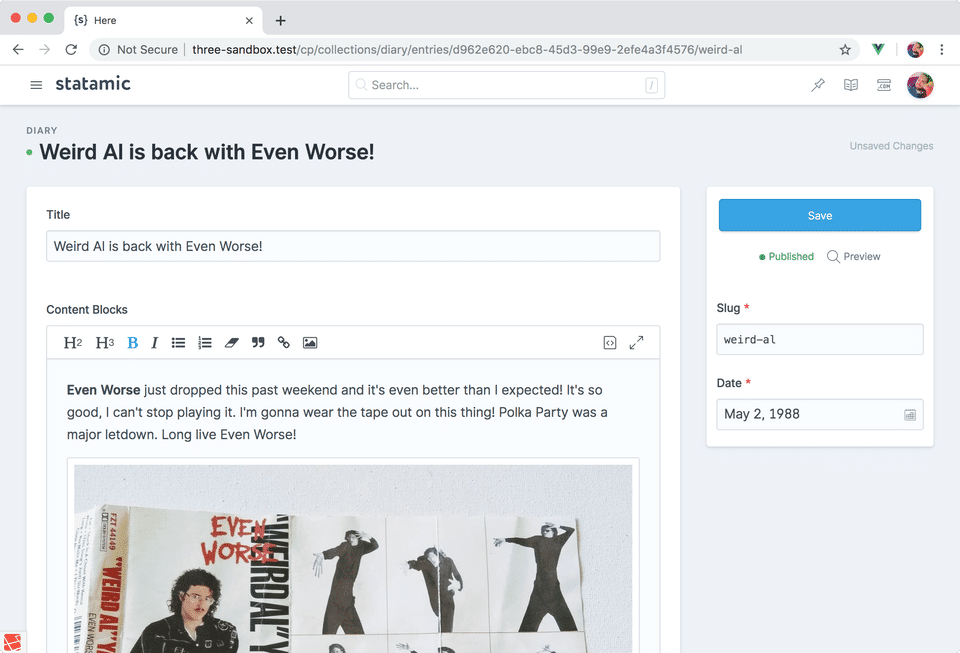Viewport: 960px width, 653px height.
Task: Open the date picker calendar icon
Action: tap(910, 415)
